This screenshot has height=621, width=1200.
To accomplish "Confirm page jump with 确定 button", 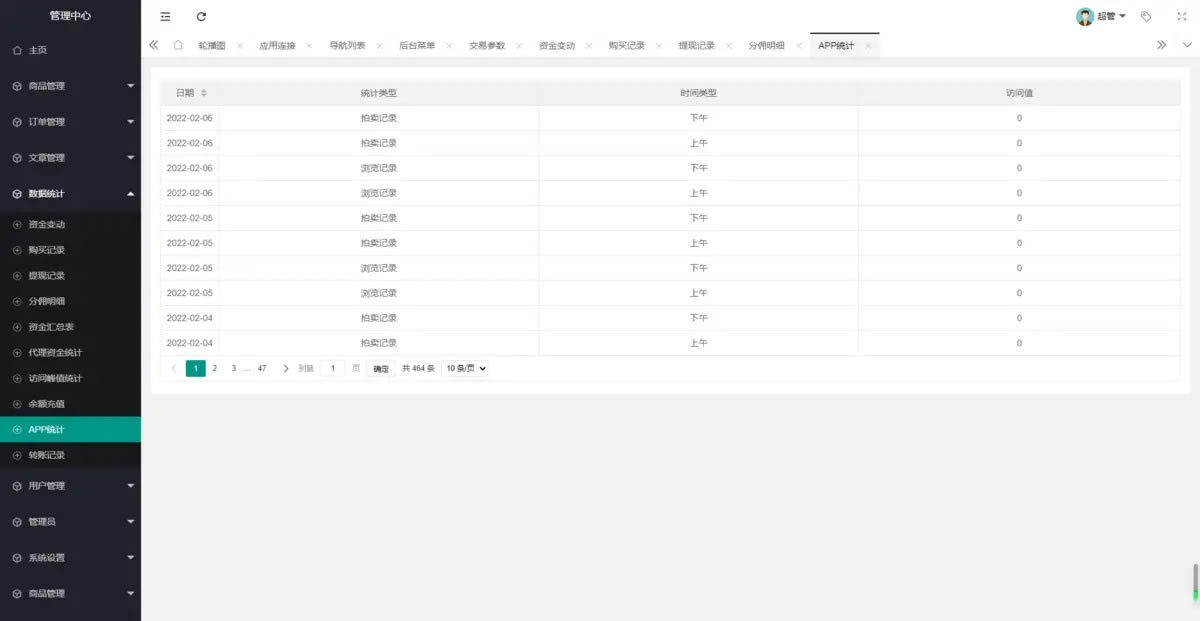I will pyautogui.click(x=381, y=368).
